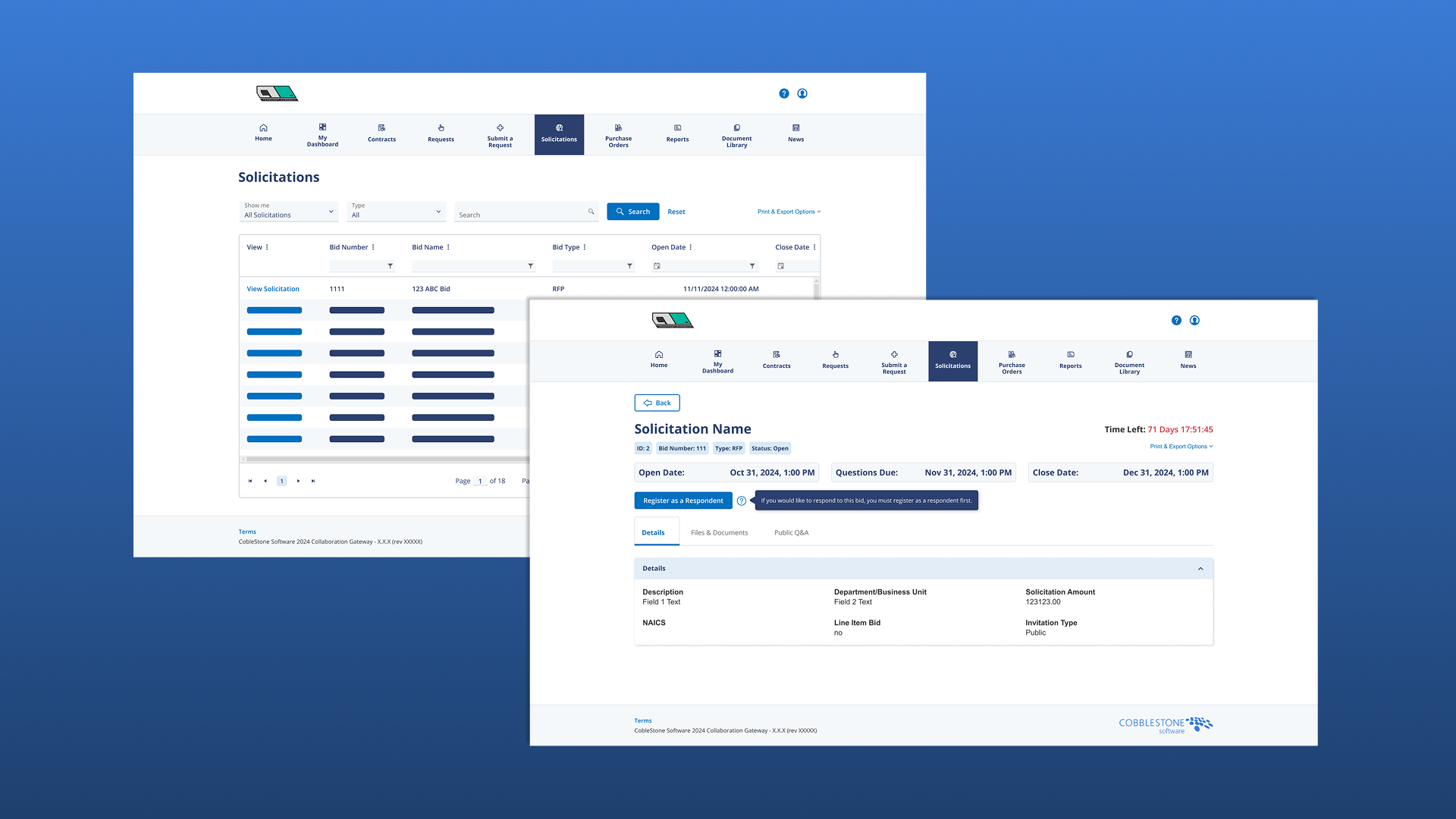Select Solicitations in back window navigation

(x=559, y=135)
